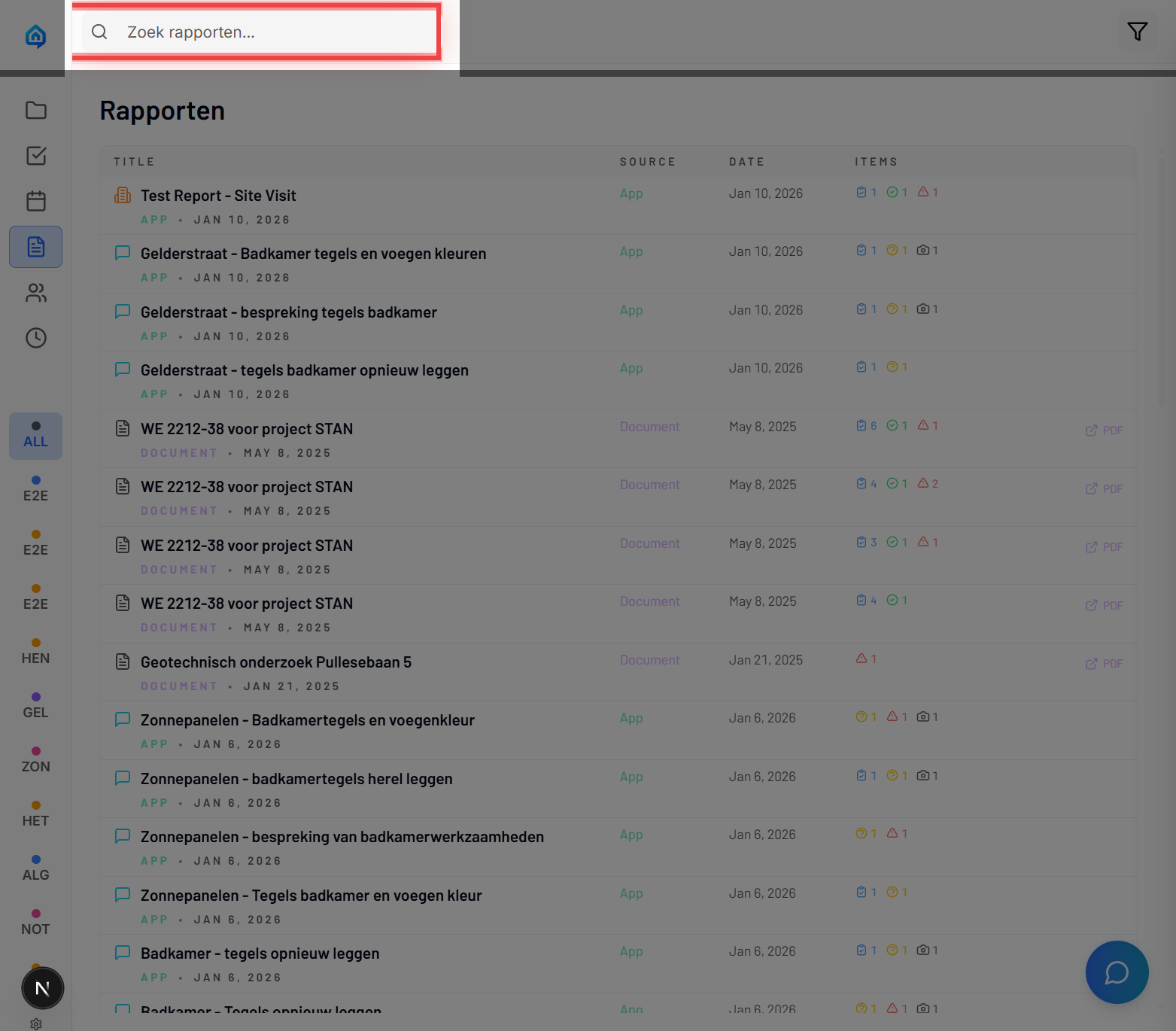
Task: Open the chat bubble button
Action: [1117, 972]
